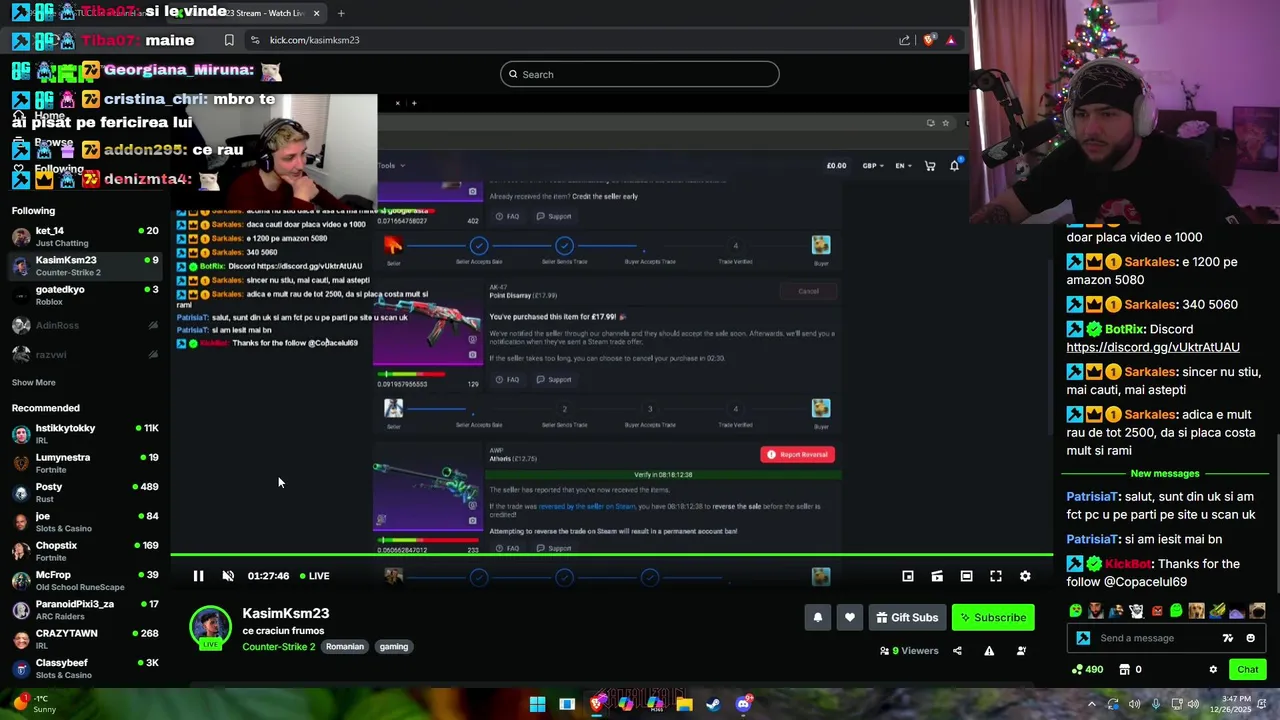Click Gift Subs button
Screen dimensions: 1280x720
pyautogui.click(x=907, y=617)
